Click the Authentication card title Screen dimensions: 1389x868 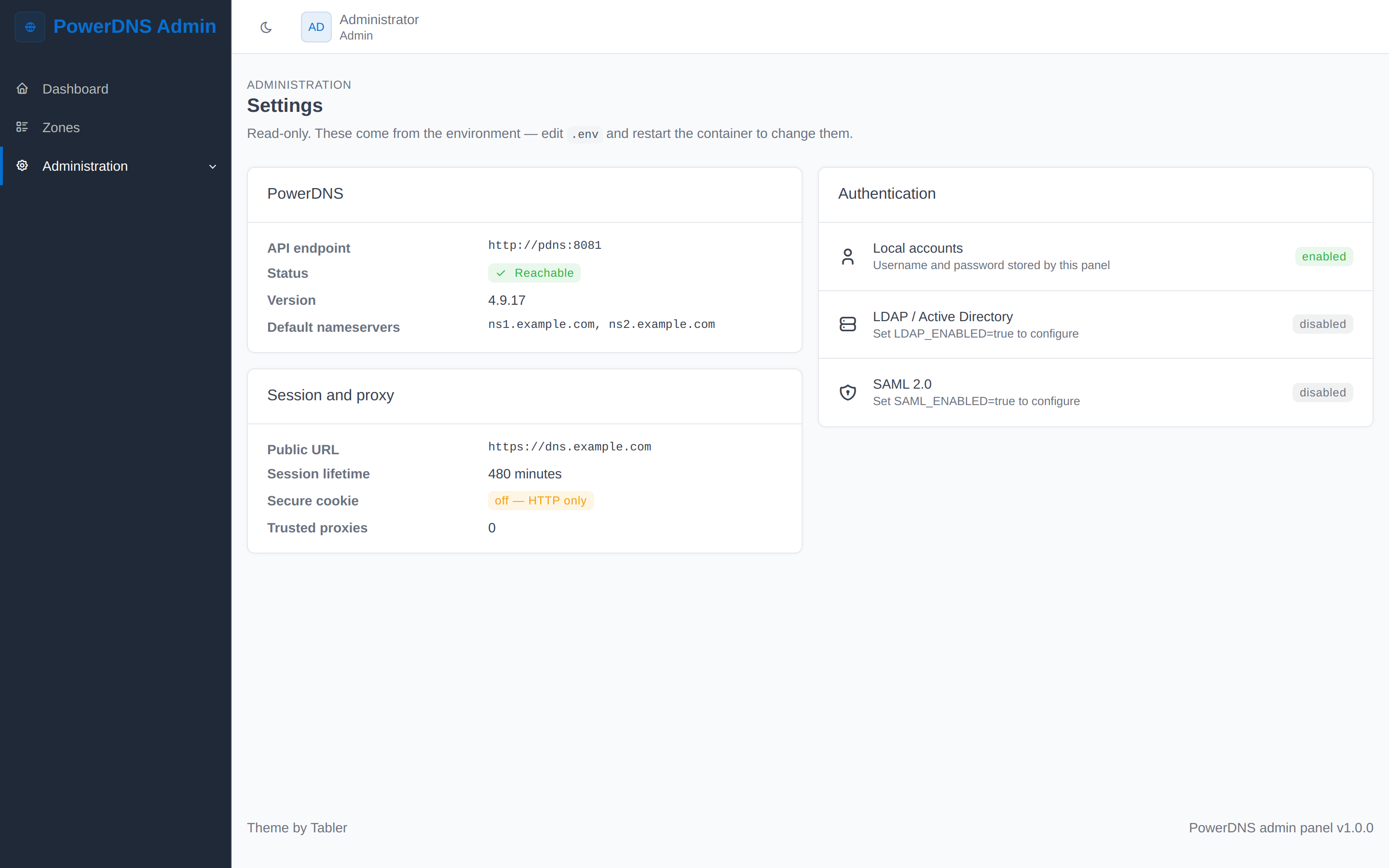pos(887,193)
